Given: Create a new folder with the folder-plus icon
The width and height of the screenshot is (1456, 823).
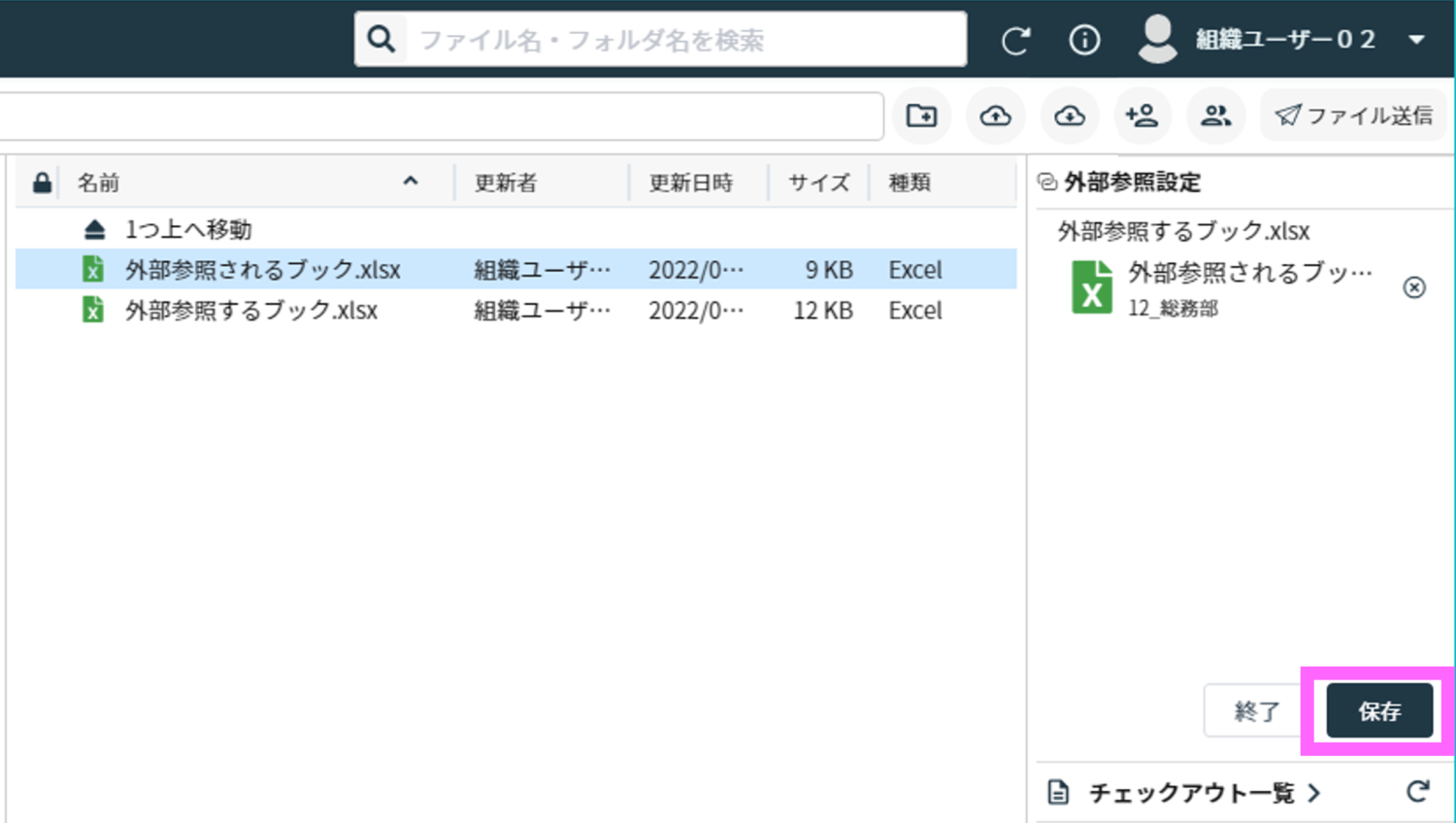Looking at the screenshot, I should (921, 115).
